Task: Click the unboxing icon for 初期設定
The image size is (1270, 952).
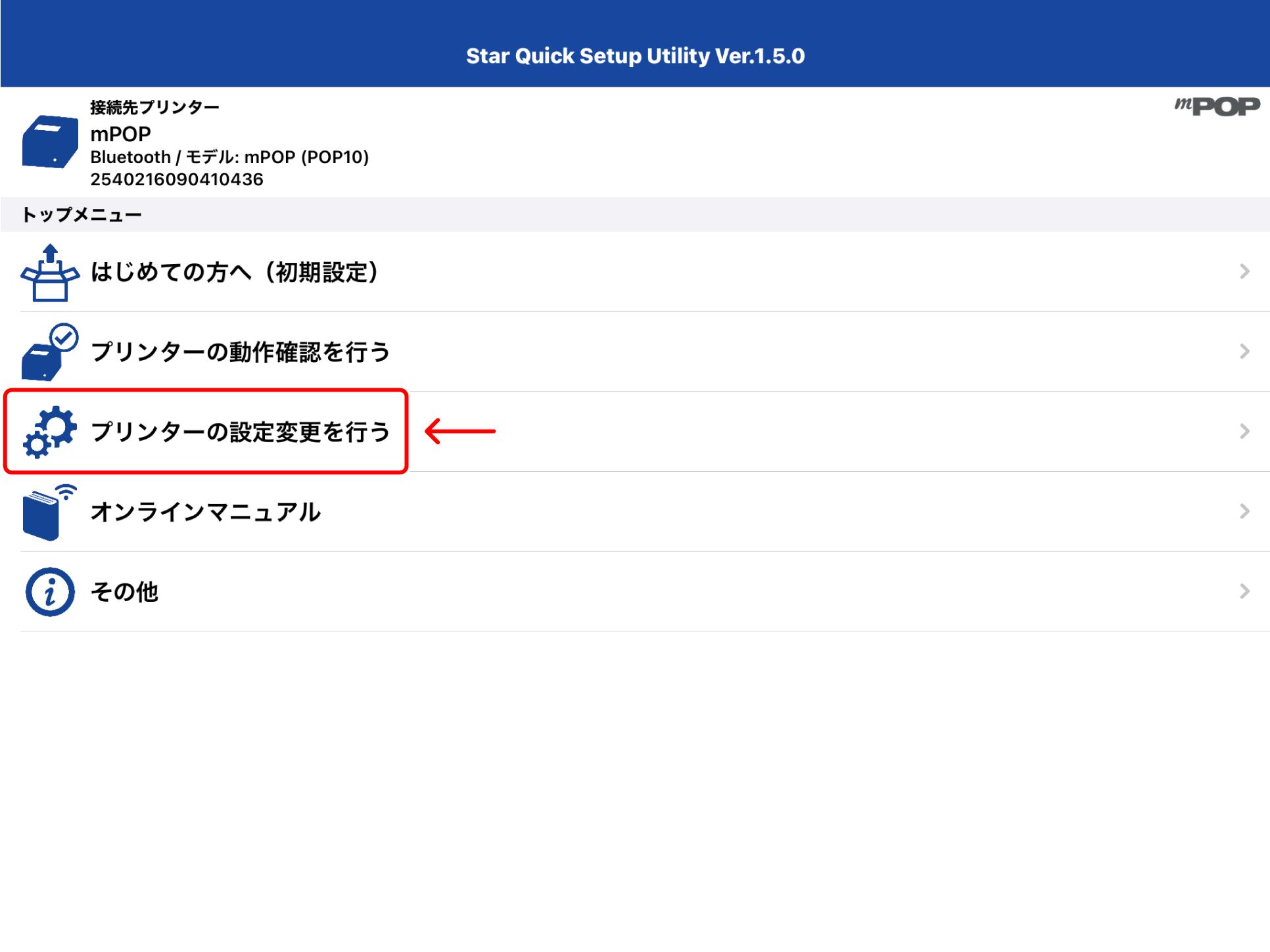Action: 50,273
